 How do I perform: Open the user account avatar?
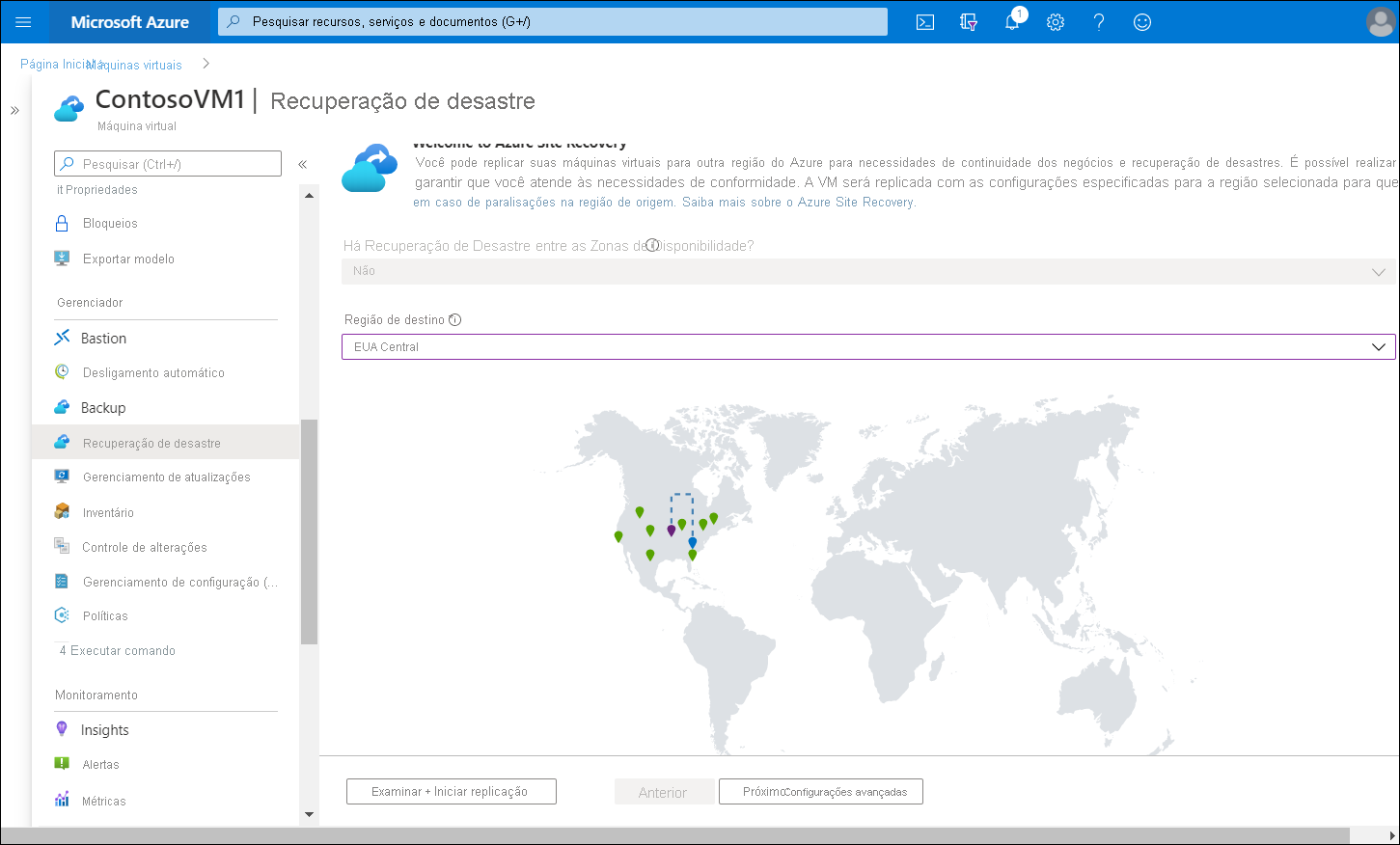(x=1381, y=22)
